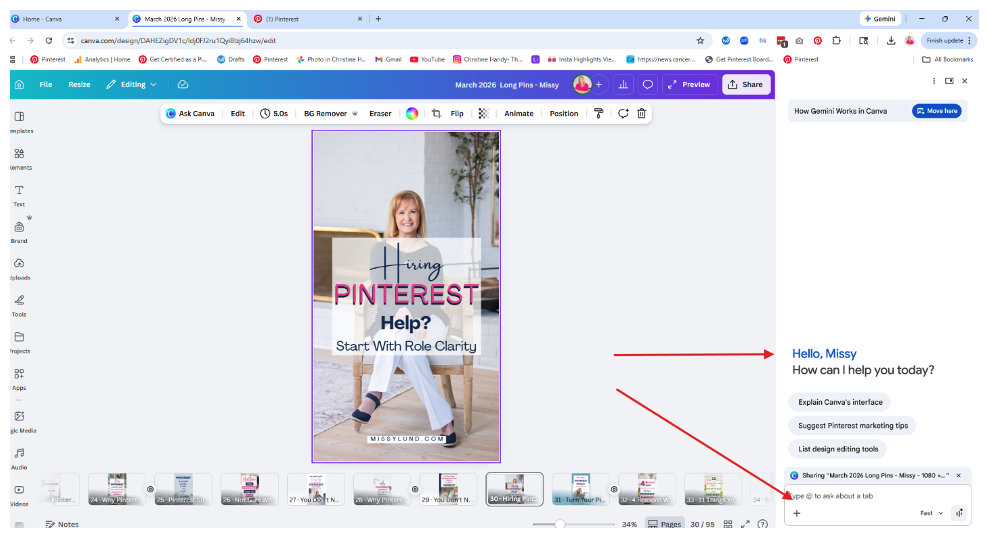The image size is (987, 537).
Task: Open Gemini panel three-dot options menu
Action: pos(934,81)
